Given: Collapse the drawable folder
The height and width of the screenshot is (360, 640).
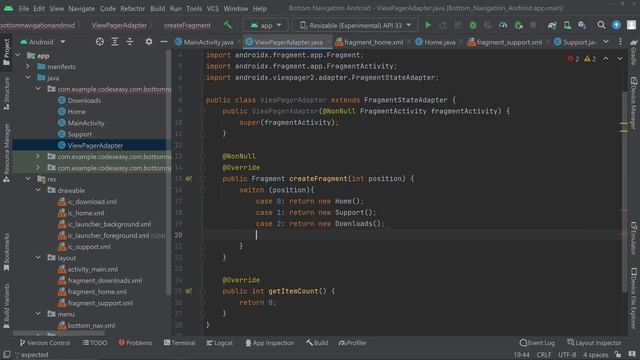Looking at the screenshot, I should 38,190.
